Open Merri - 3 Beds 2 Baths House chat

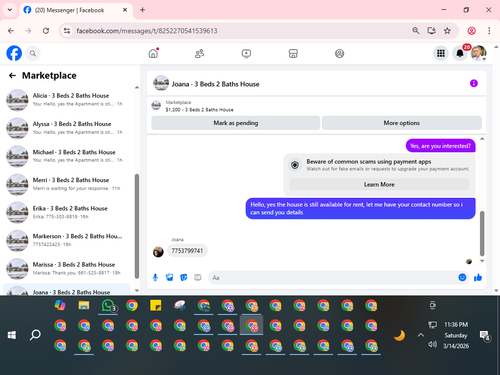pos(68,184)
